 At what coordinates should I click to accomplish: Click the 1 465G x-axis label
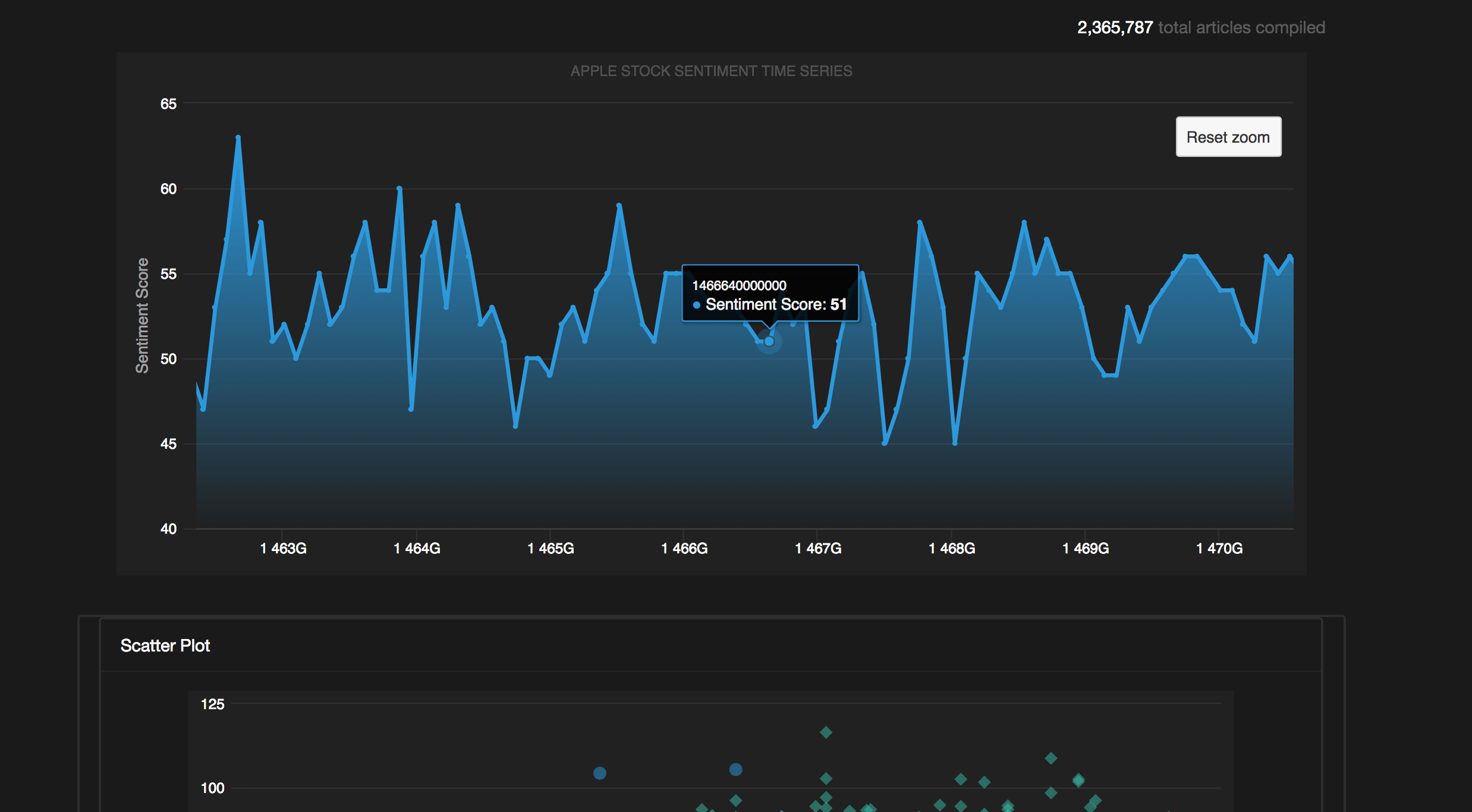(x=551, y=548)
